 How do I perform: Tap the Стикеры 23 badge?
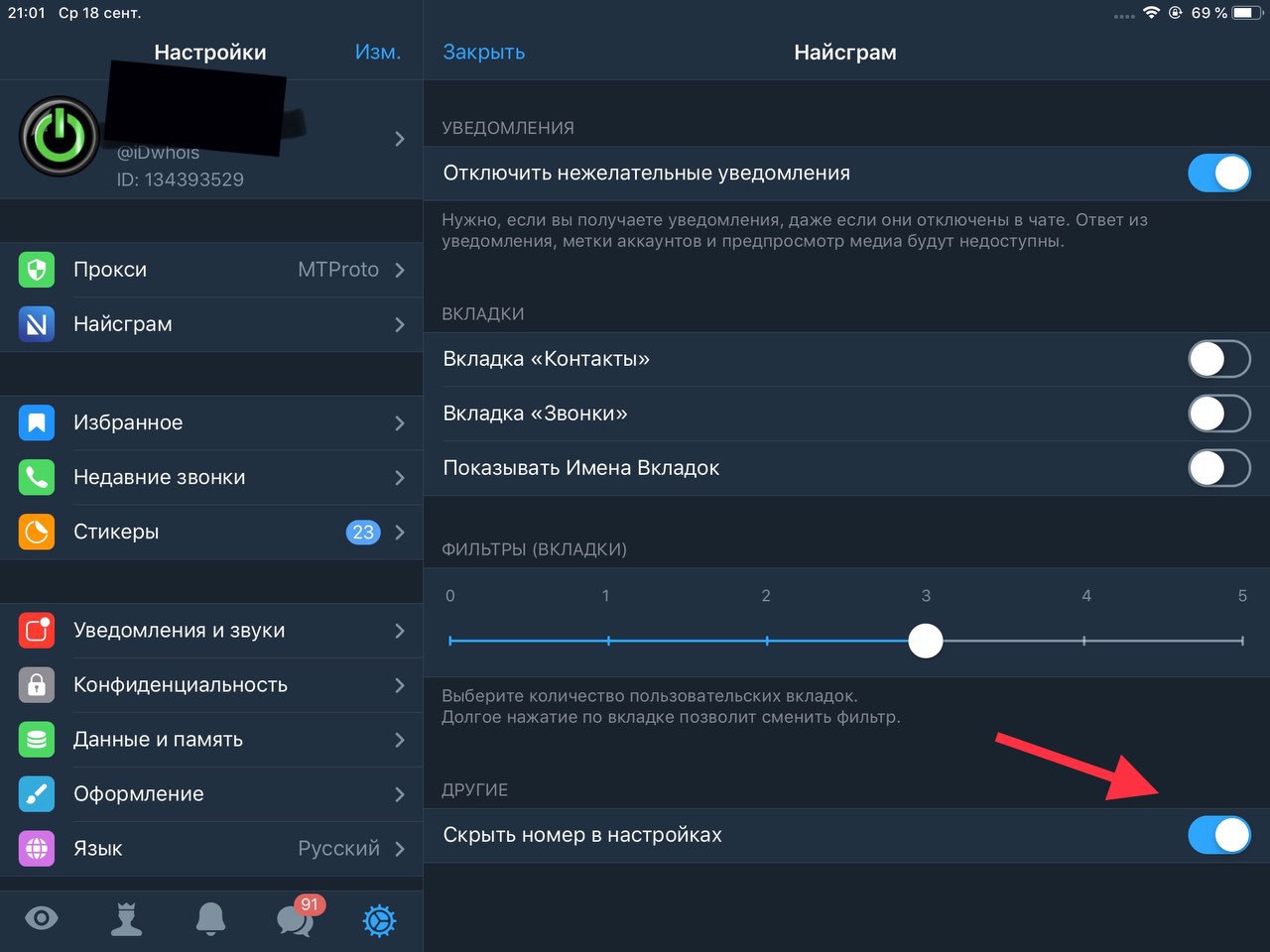click(363, 533)
